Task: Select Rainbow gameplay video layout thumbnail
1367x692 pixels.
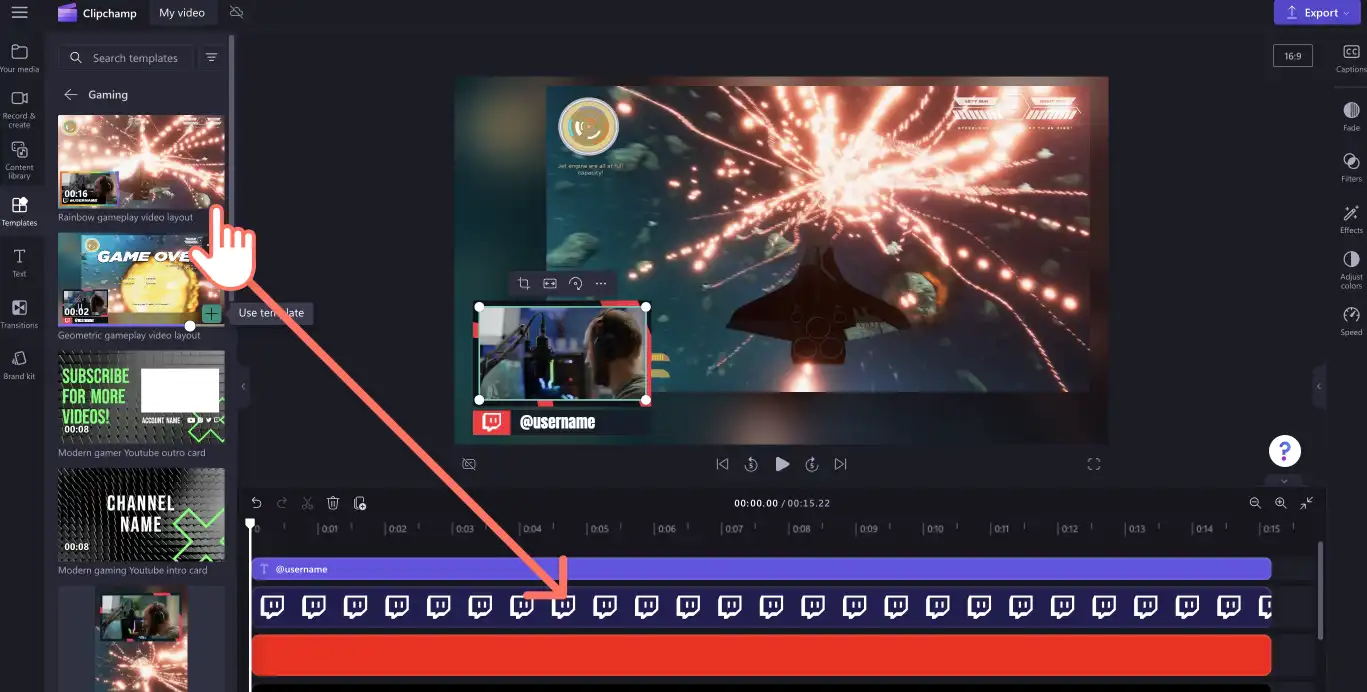Action: [x=141, y=161]
